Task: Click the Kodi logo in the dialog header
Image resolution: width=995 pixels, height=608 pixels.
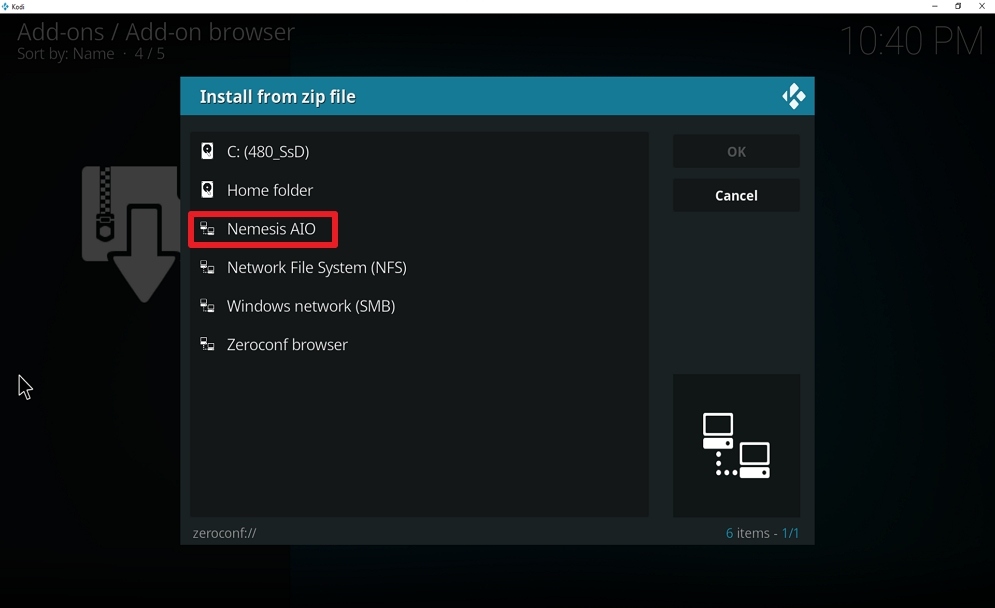Action: click(793, 96)
